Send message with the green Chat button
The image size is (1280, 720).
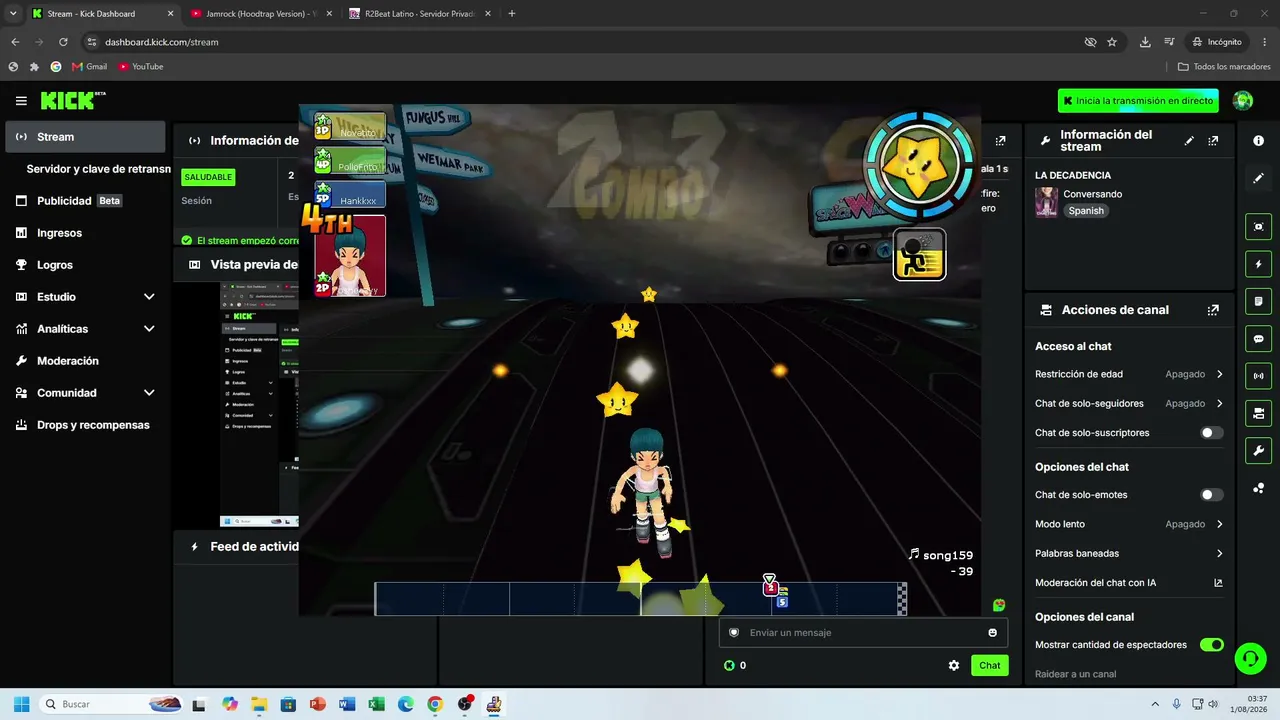click(989, 665)
